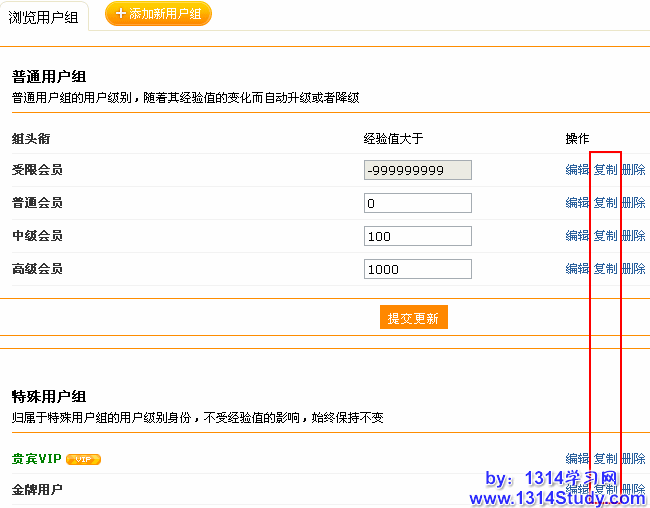Screen dimensions: 650x508
Task: Copy the 高级会员 user group
Action: click(x=605, y=269)
